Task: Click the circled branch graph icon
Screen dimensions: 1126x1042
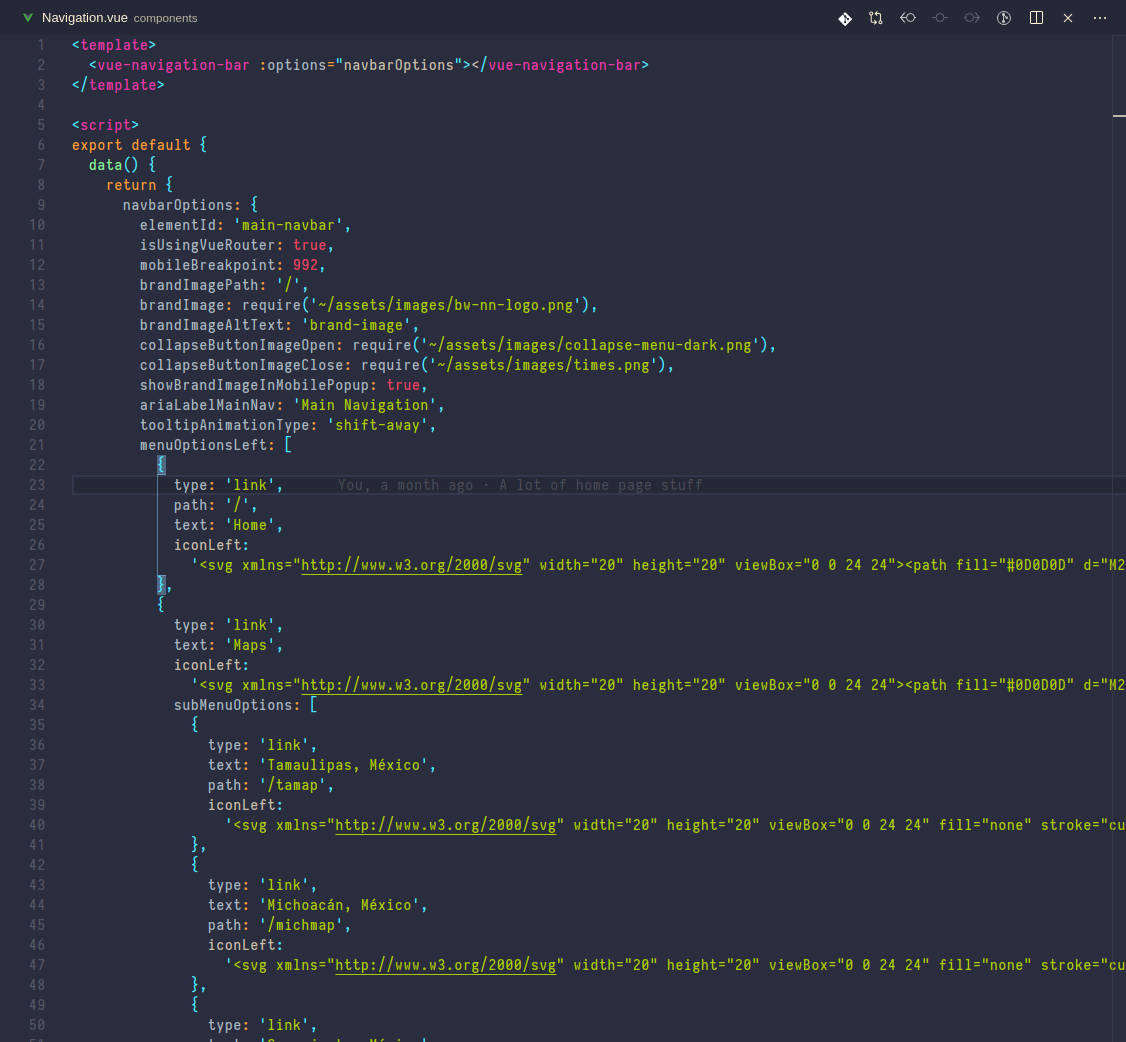Action: pos(1004,18)
